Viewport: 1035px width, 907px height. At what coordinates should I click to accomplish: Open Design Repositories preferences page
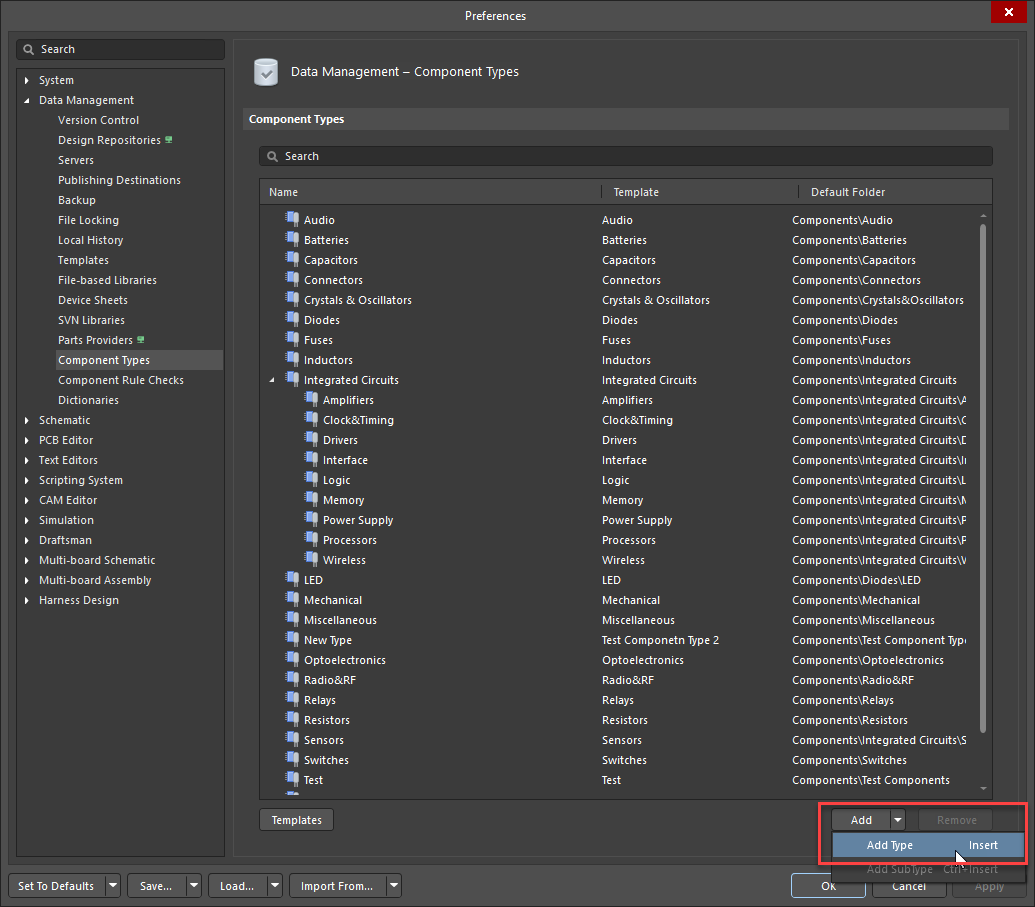click(x=109, y=140)
